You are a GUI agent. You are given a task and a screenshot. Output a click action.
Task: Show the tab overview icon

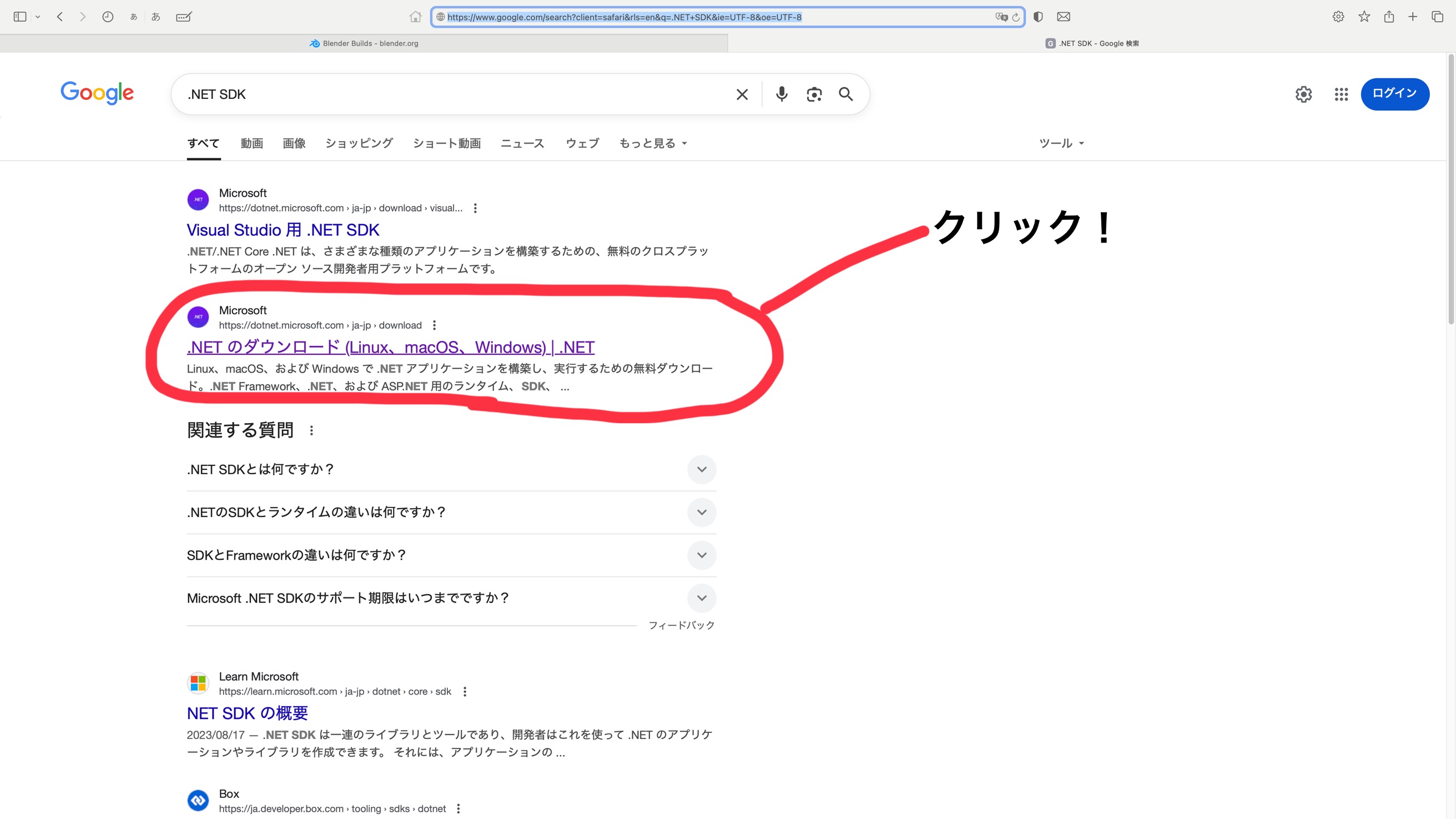1437,17
